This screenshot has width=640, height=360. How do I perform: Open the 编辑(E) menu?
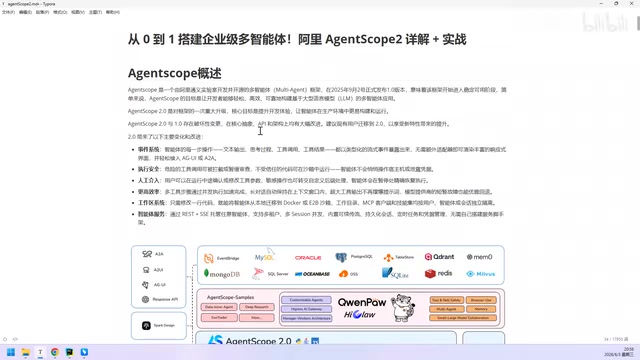coord(25,12)
